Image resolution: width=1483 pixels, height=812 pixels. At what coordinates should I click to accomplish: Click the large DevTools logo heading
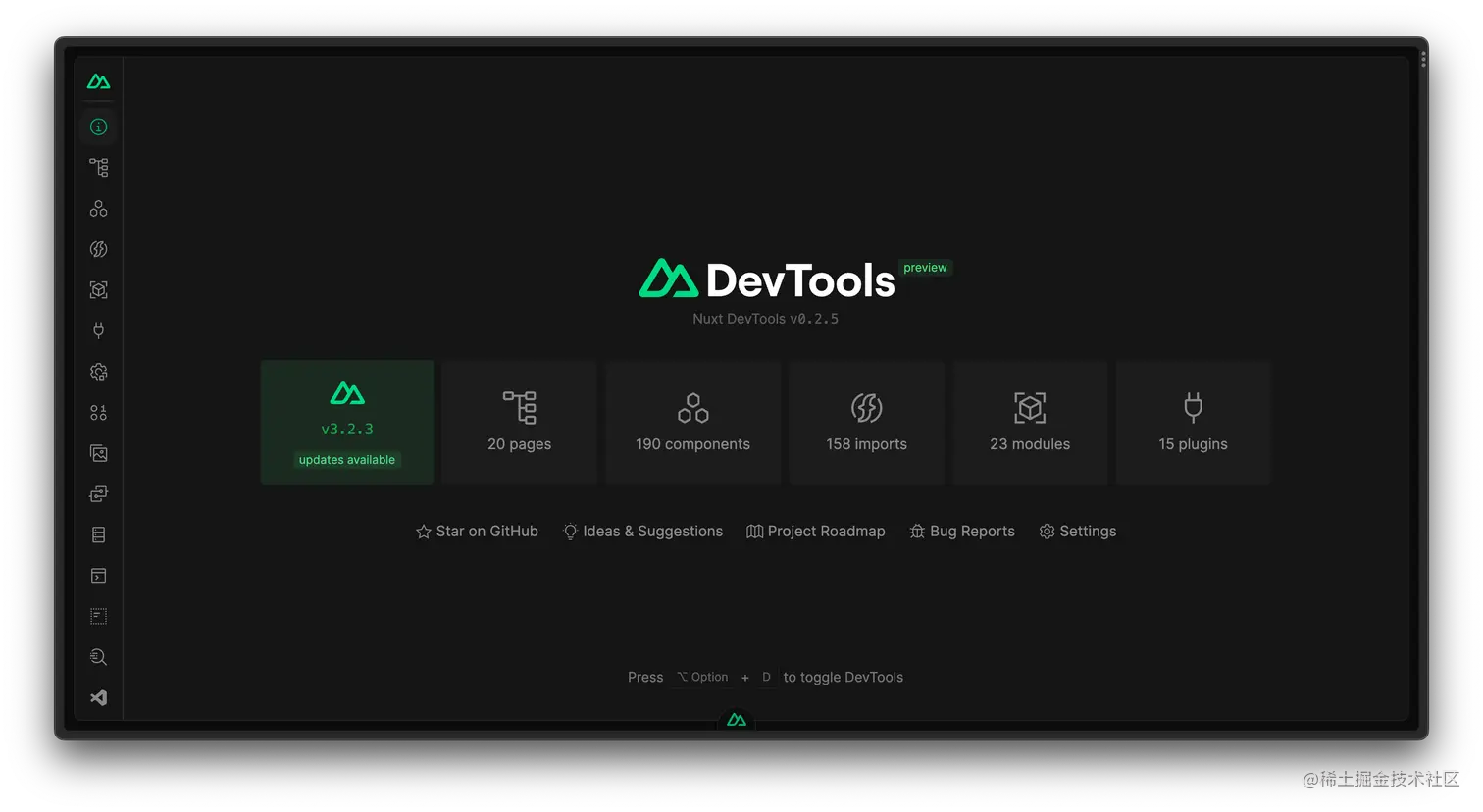[x=766, y=279]
